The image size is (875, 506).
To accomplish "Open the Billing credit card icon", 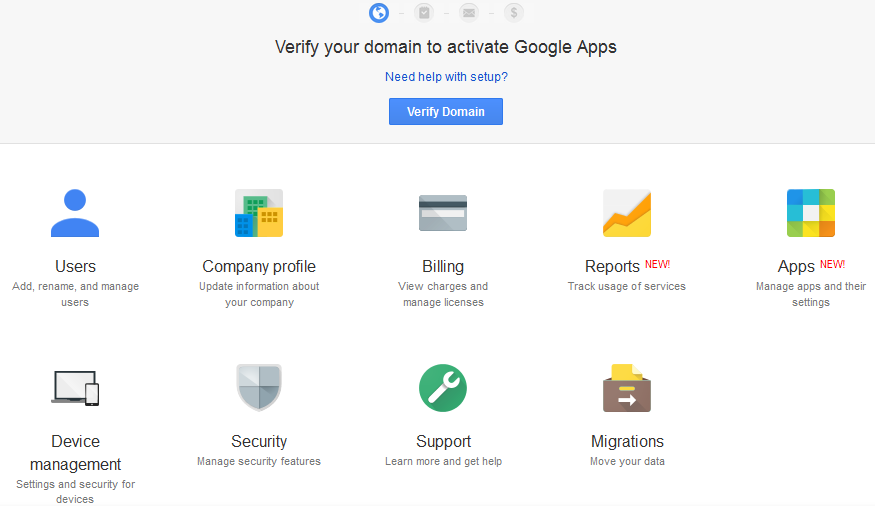I will tap(443, 213).
